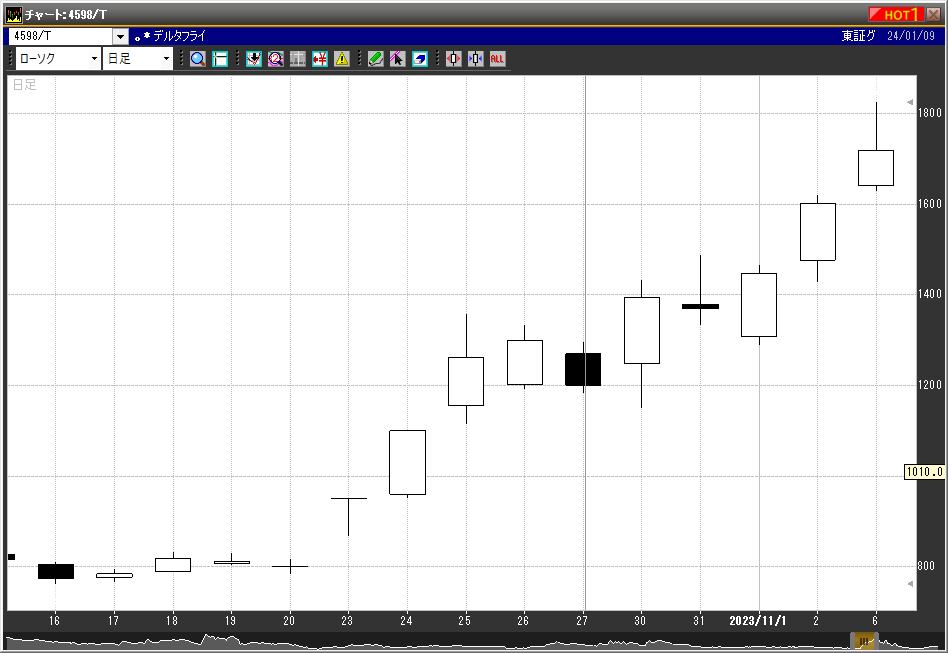Click the black candlestick on the 16th

(x=56, y=571)
